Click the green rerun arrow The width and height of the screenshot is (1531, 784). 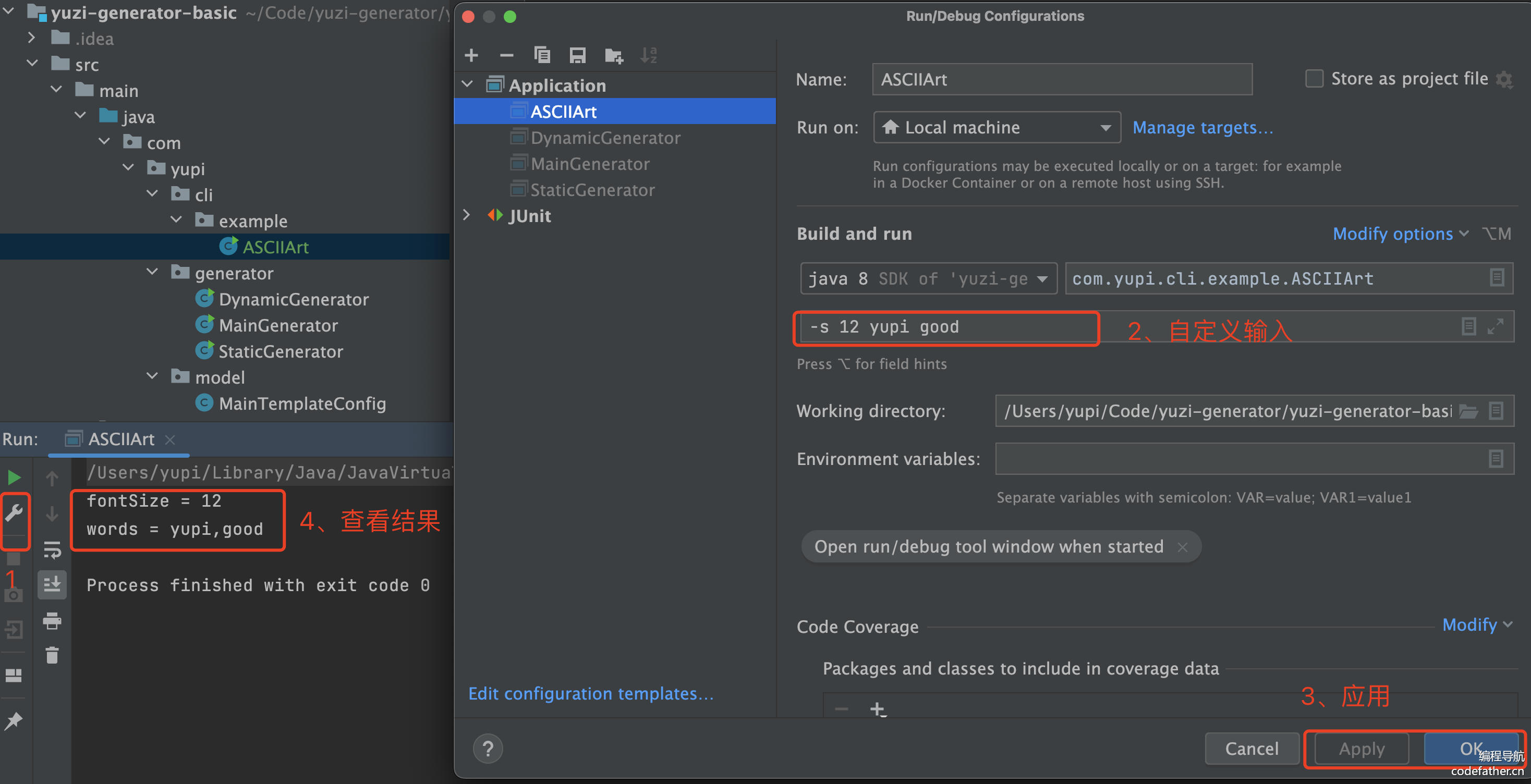coord(14,477)
